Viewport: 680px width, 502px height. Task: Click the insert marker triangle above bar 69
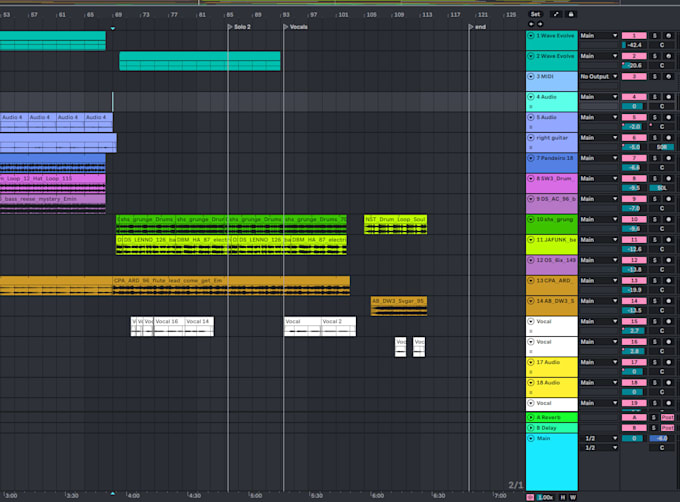[113, 29]
